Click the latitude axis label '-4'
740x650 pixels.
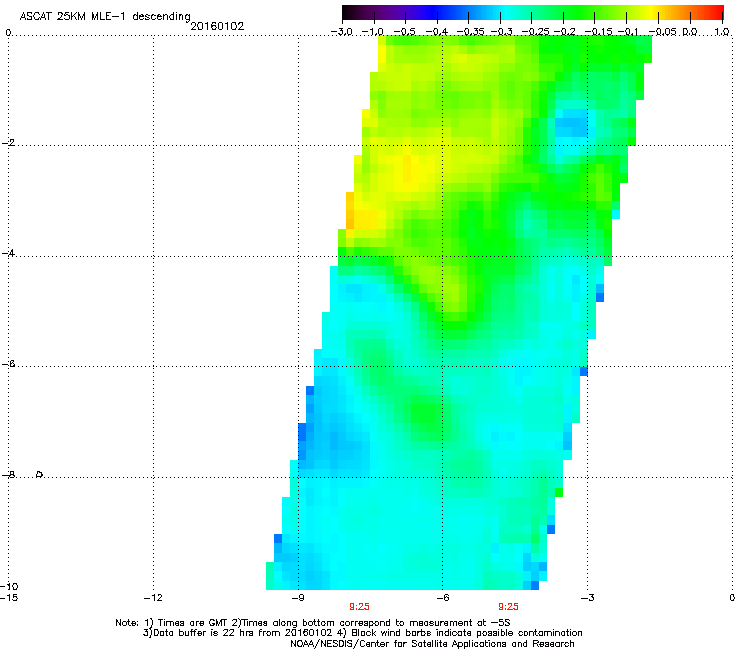point(9,253)
